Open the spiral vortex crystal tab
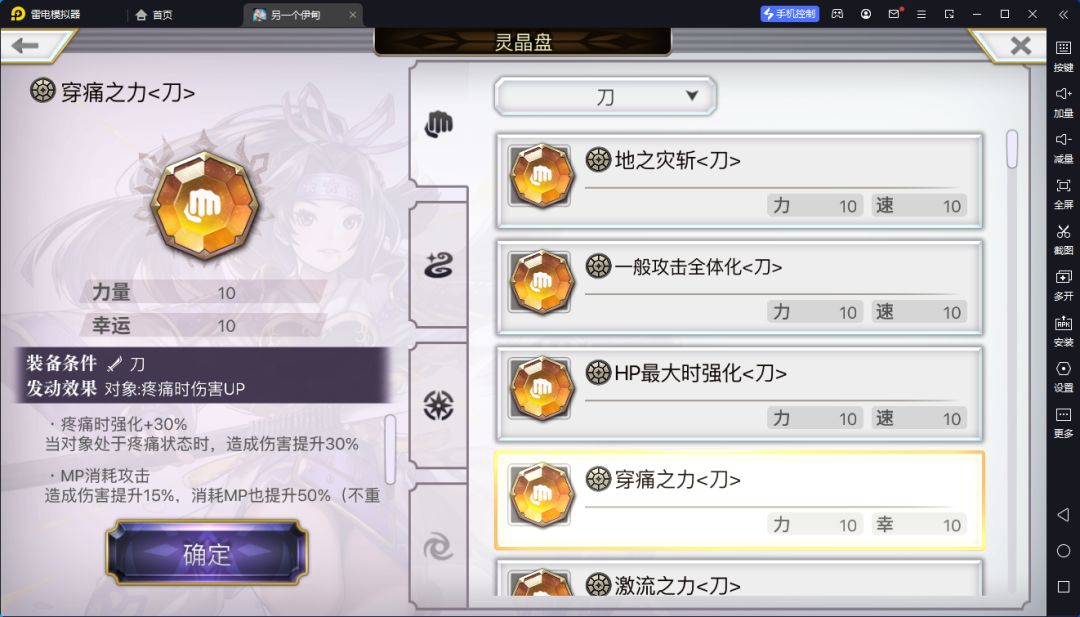This screenshot has height=617, width=1080. [439, 548]
